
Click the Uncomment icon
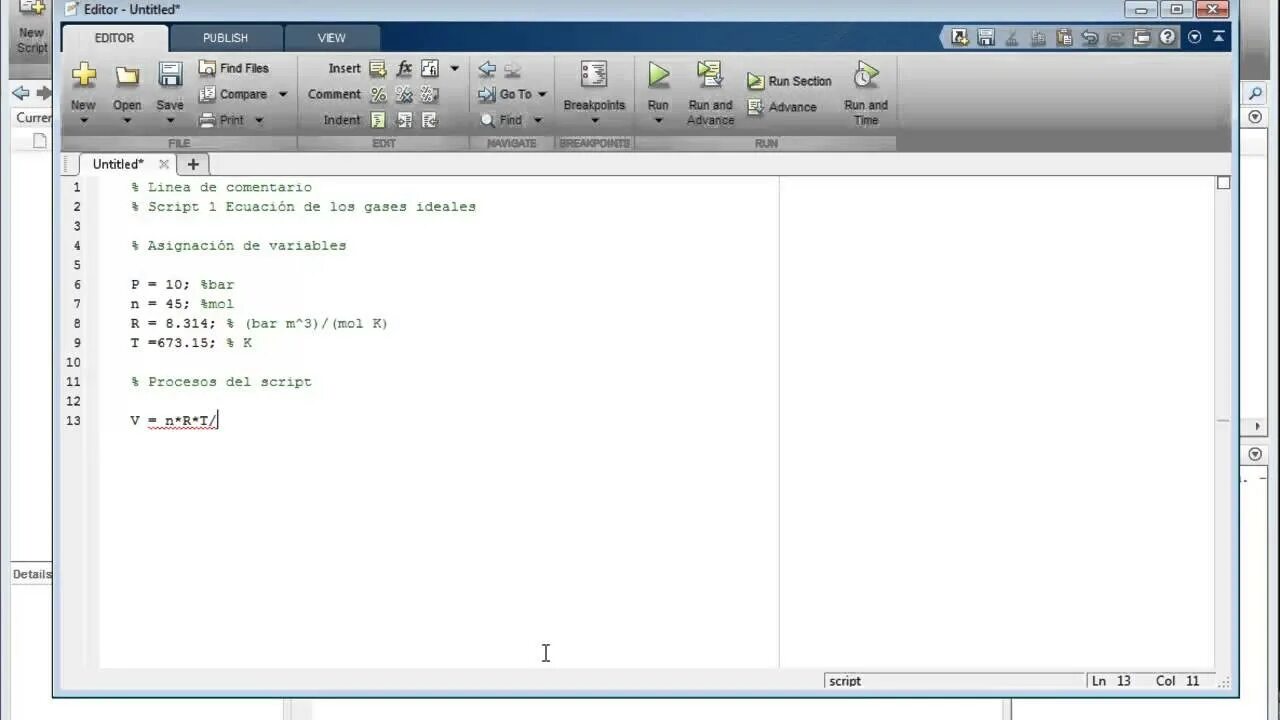click(404, 94)
